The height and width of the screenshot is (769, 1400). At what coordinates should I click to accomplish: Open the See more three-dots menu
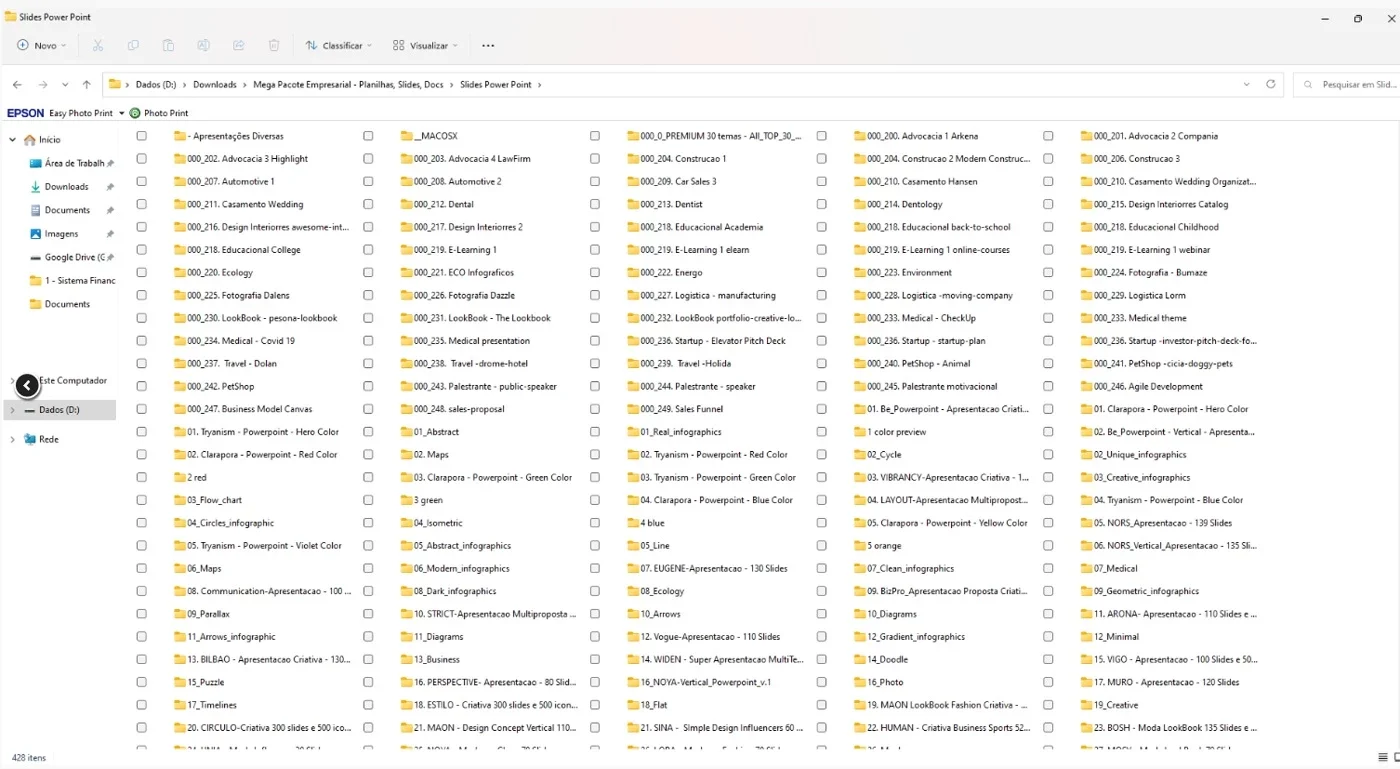click(488, 45)
